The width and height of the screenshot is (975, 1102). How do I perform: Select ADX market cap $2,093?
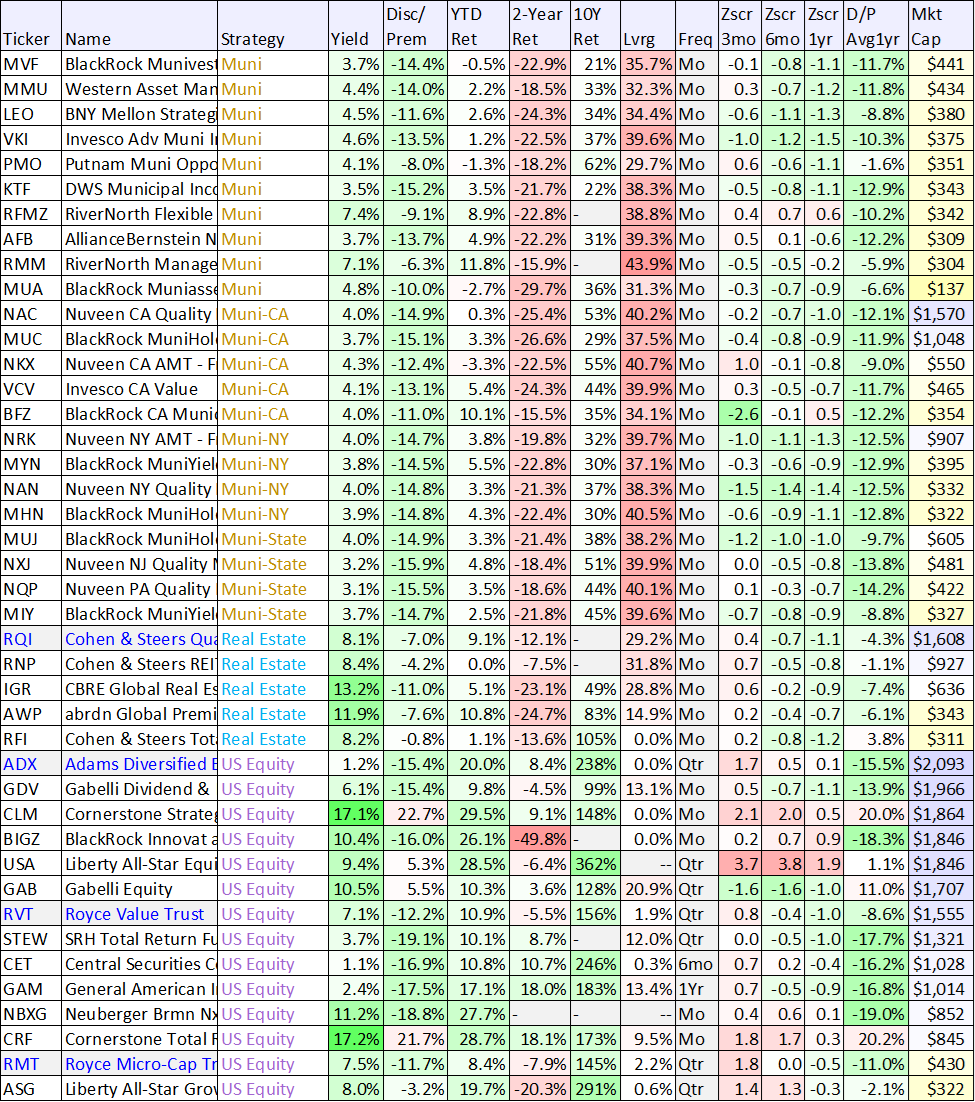coord(941,764)
